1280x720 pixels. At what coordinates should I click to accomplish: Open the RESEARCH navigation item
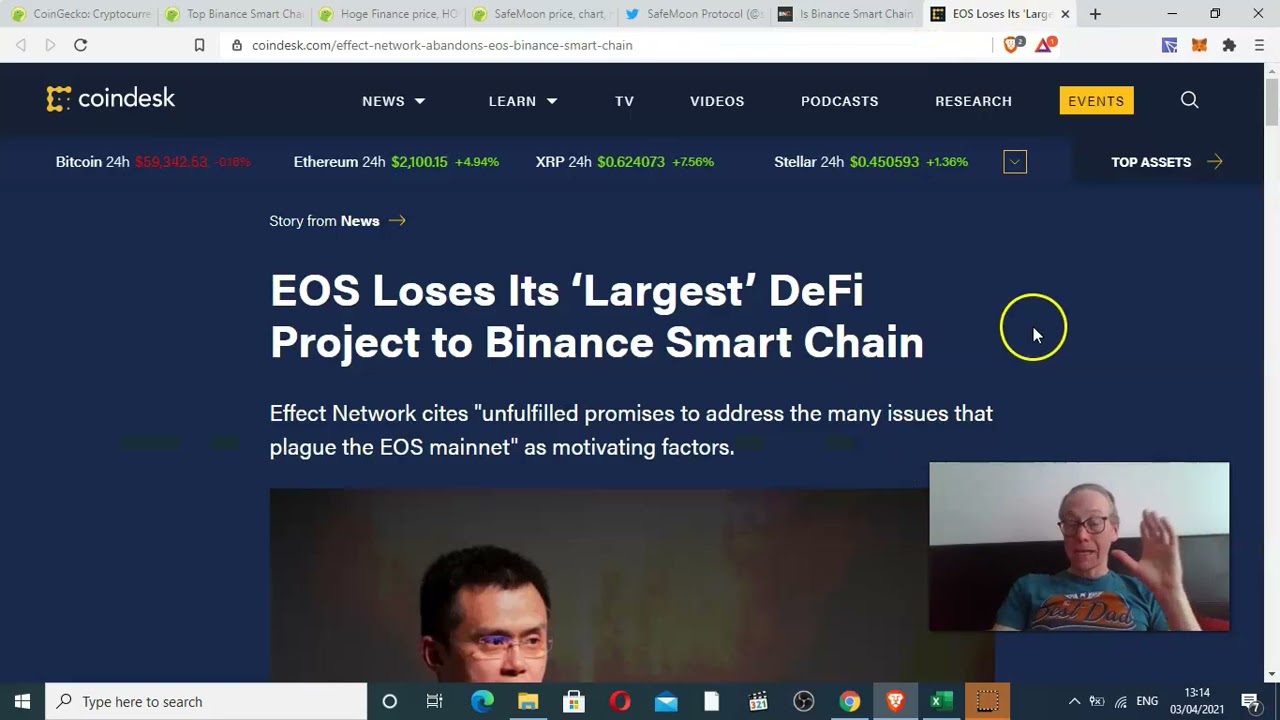tap(973, 101)
